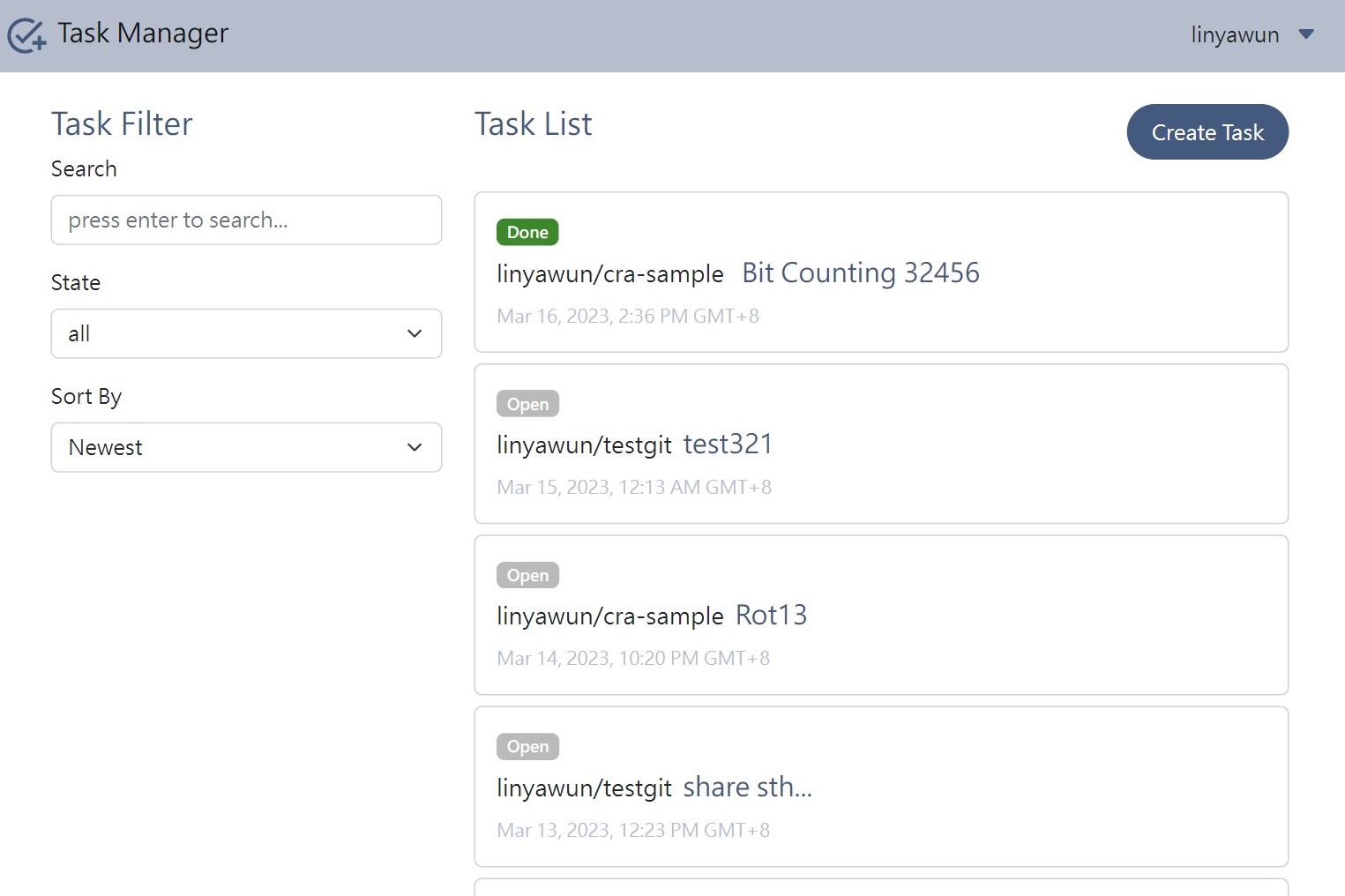Open the Rot13 task
This screenshot has width=1345, height=896.
coord(771,616)
